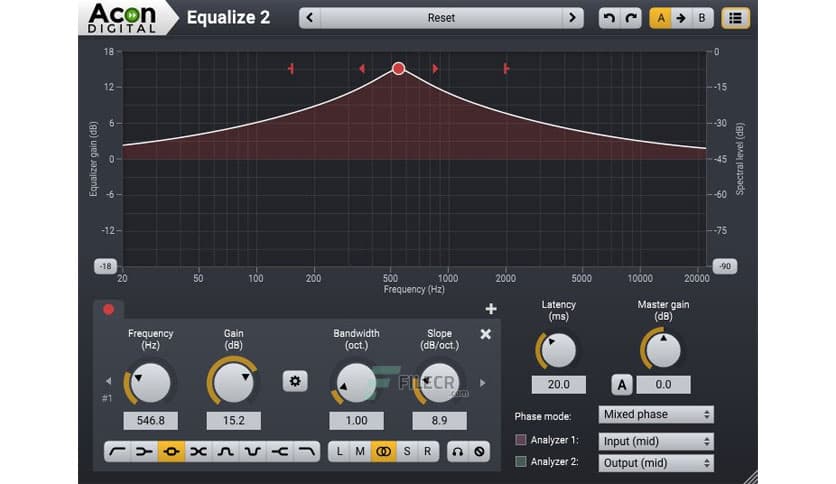Bypass the band with circle-slash icon
Screen dimensions: 836x484
tap(479, 451)
